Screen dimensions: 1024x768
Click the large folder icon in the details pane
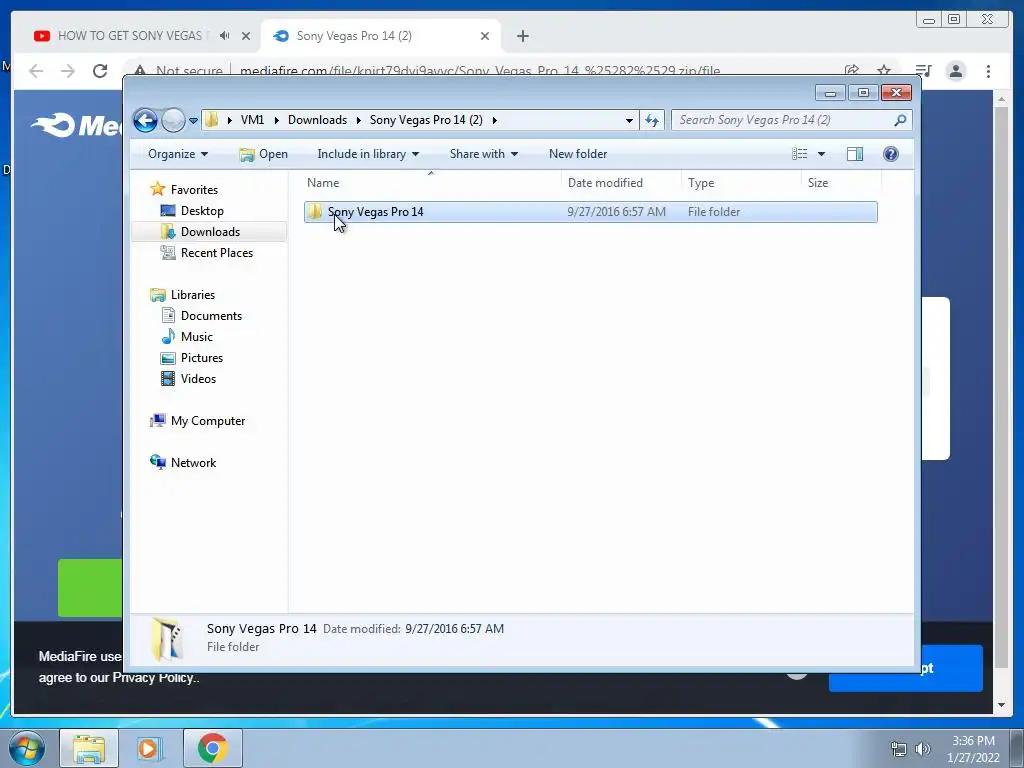167,639
